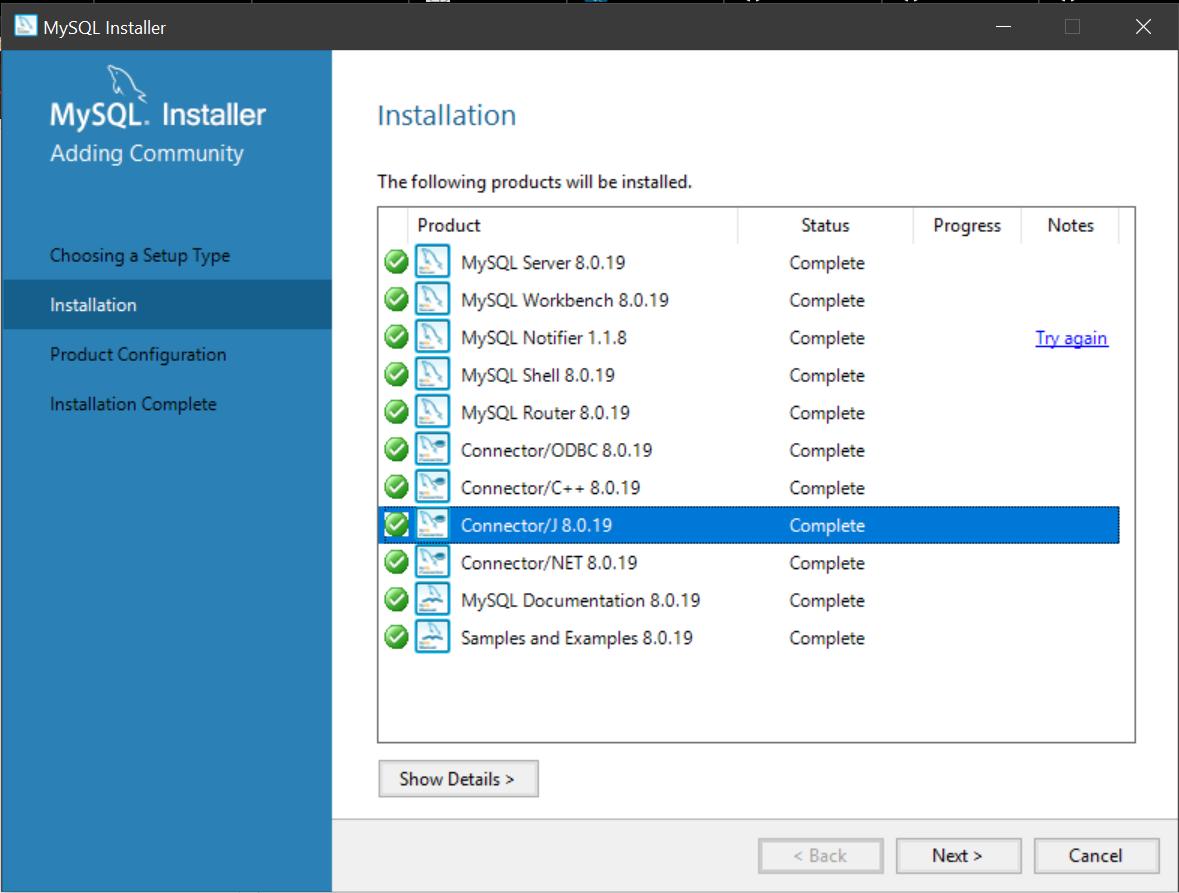Click the Connector/NET 8.0.19 product icon

coord(432,562)
